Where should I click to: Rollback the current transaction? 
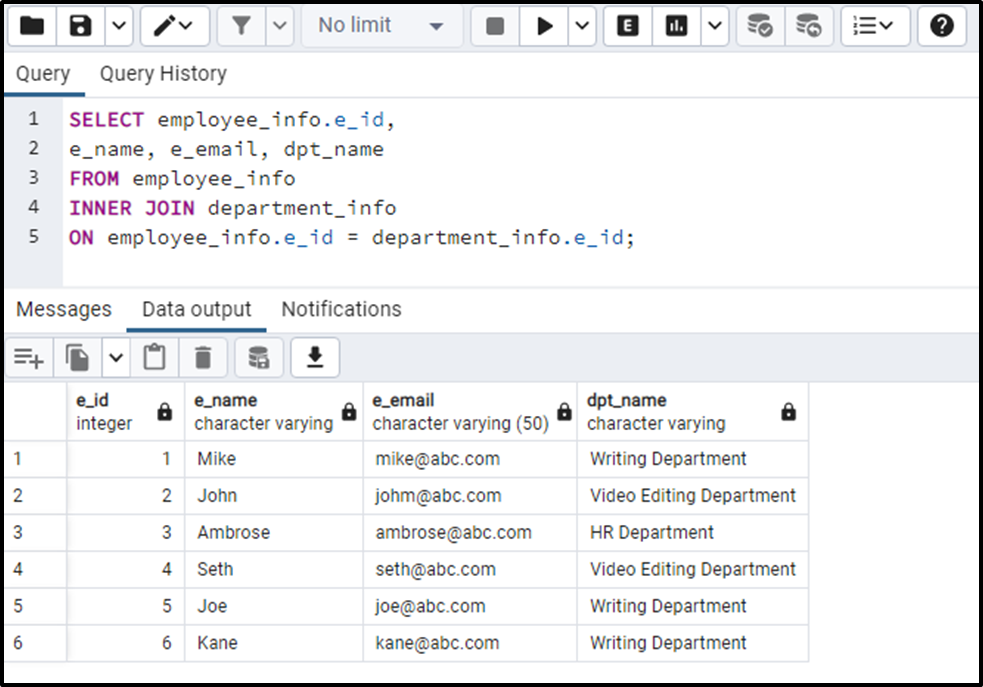[809, 26]
